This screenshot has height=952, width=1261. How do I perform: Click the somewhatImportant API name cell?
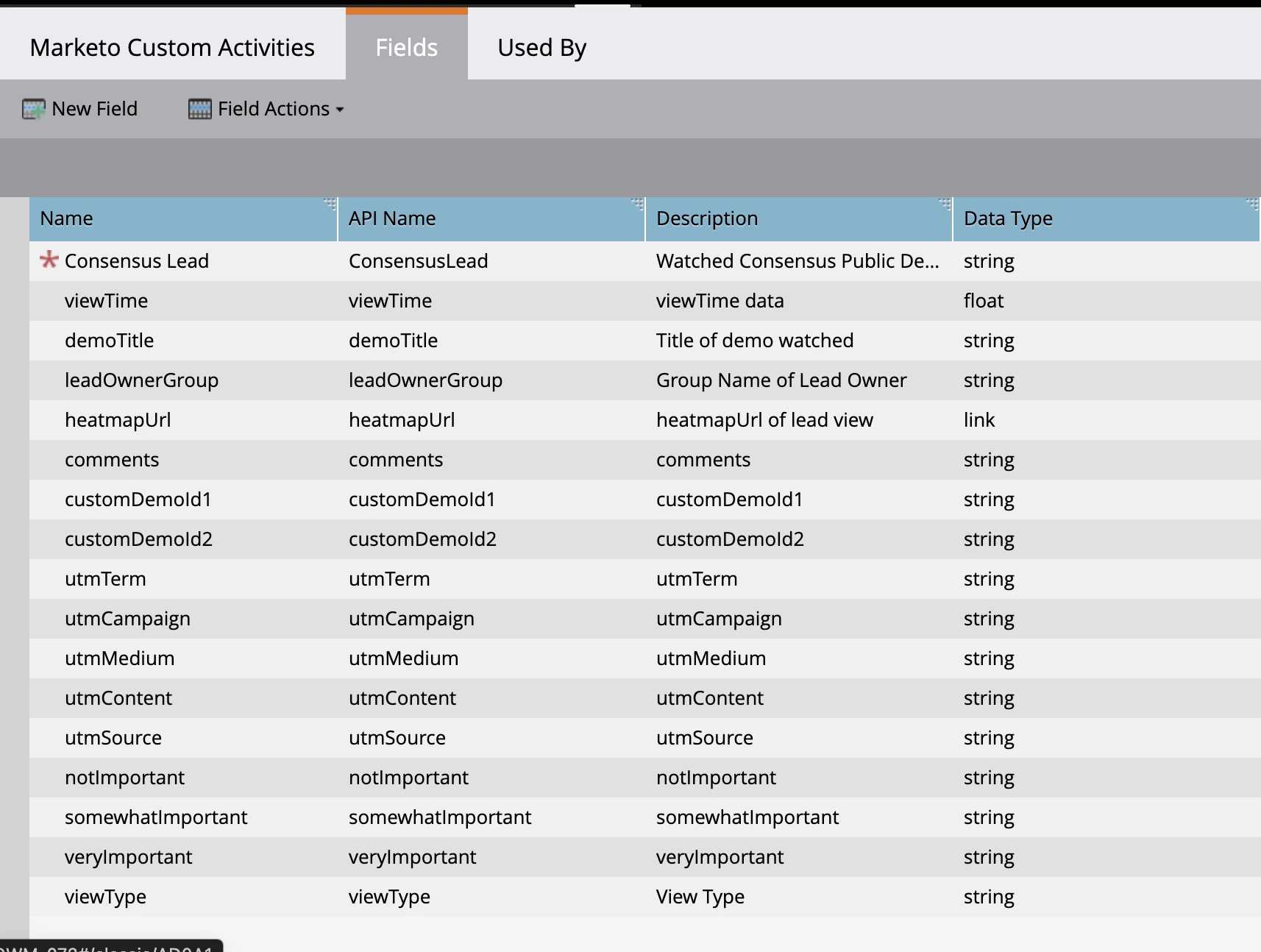click(440, 817)
